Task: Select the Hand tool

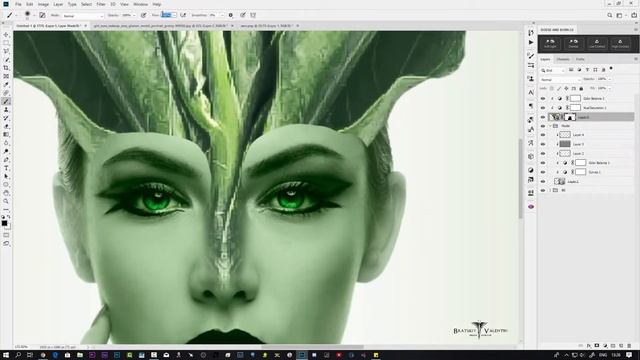Action: 6,193
